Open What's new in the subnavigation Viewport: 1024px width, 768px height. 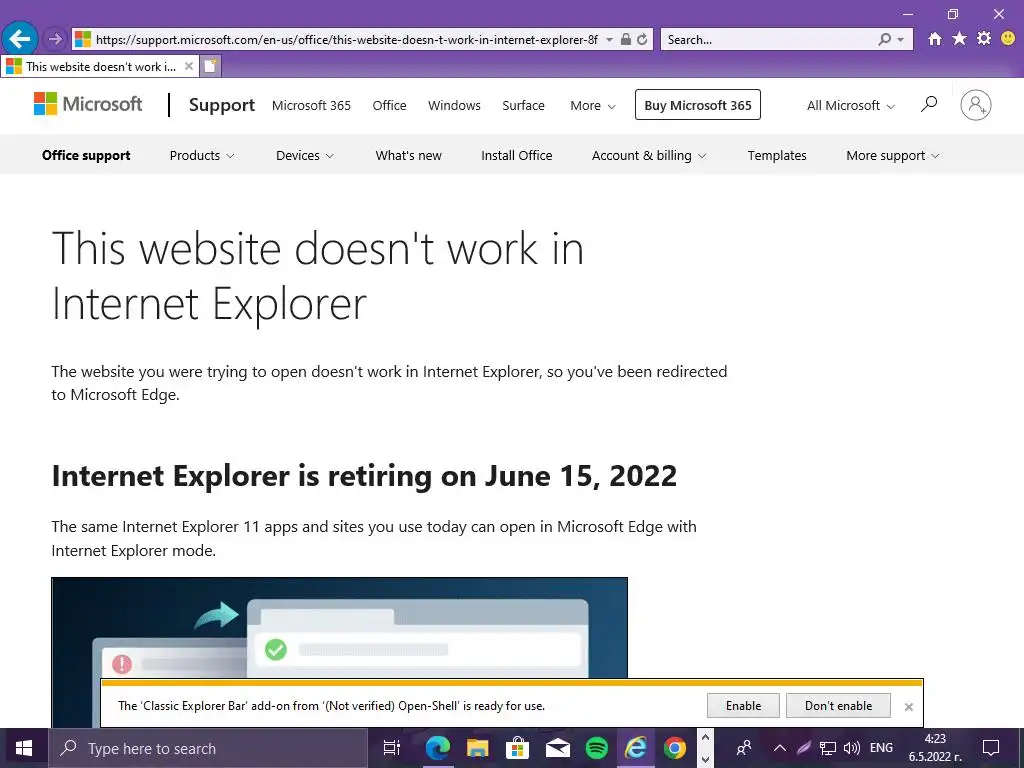pyautogui.click(x=408, y=155)
